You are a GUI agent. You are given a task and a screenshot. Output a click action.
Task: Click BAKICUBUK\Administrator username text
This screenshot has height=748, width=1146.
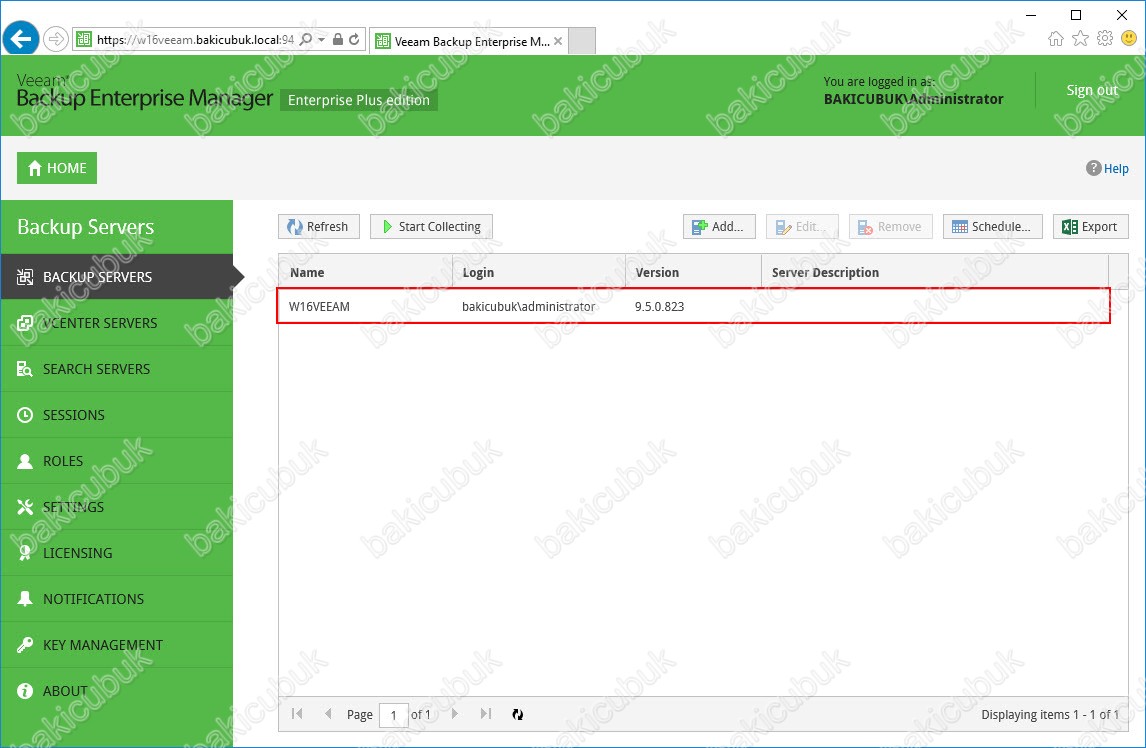pyautogui.click(x=914, y=99)
